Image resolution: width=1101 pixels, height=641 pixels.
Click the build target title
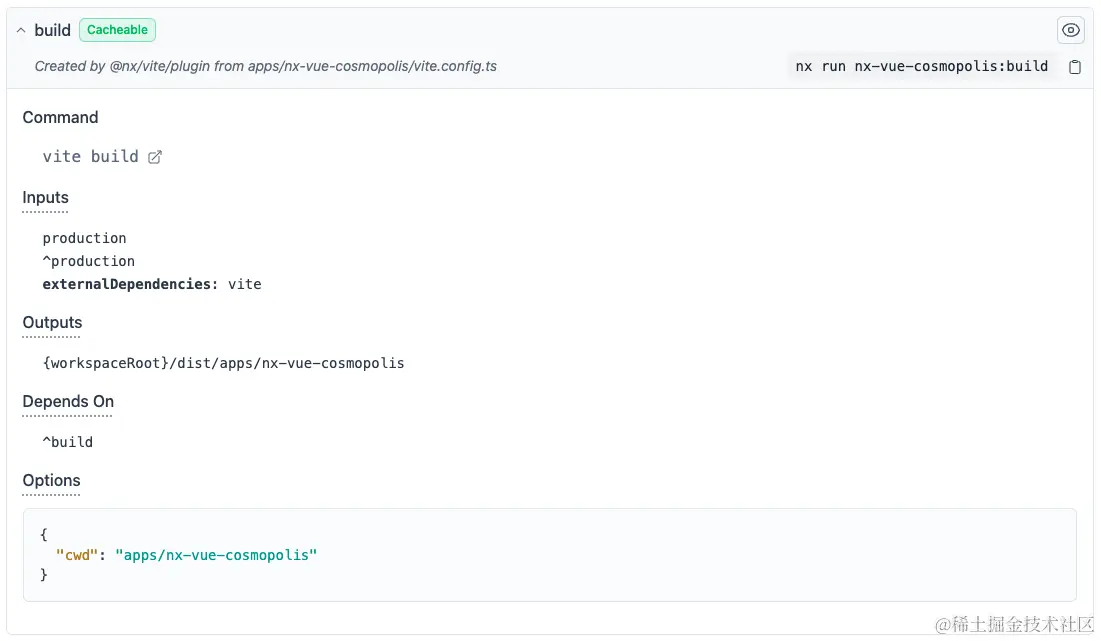53,30
